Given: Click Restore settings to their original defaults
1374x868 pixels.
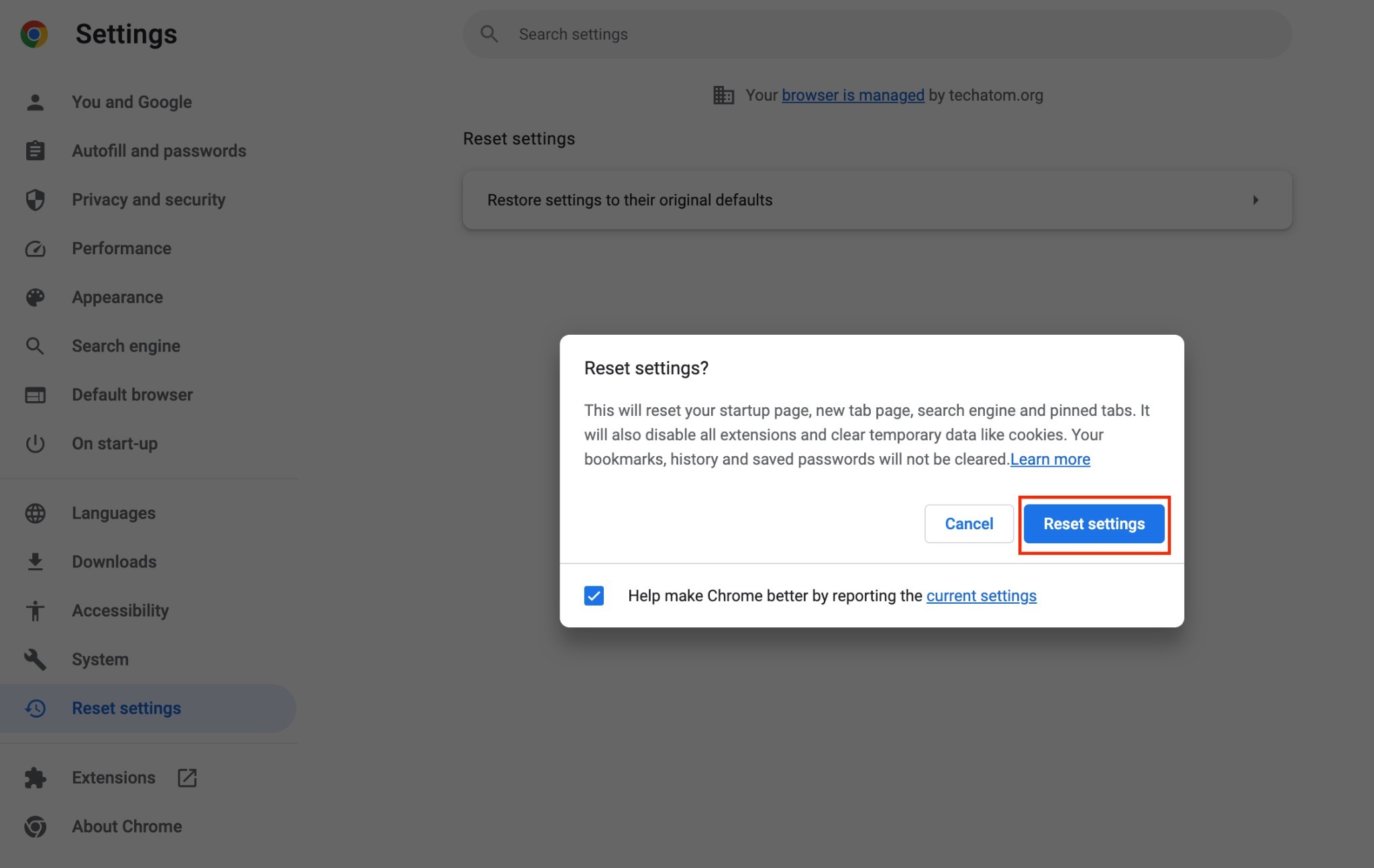Looking at the screenshot, I should 878,200.
